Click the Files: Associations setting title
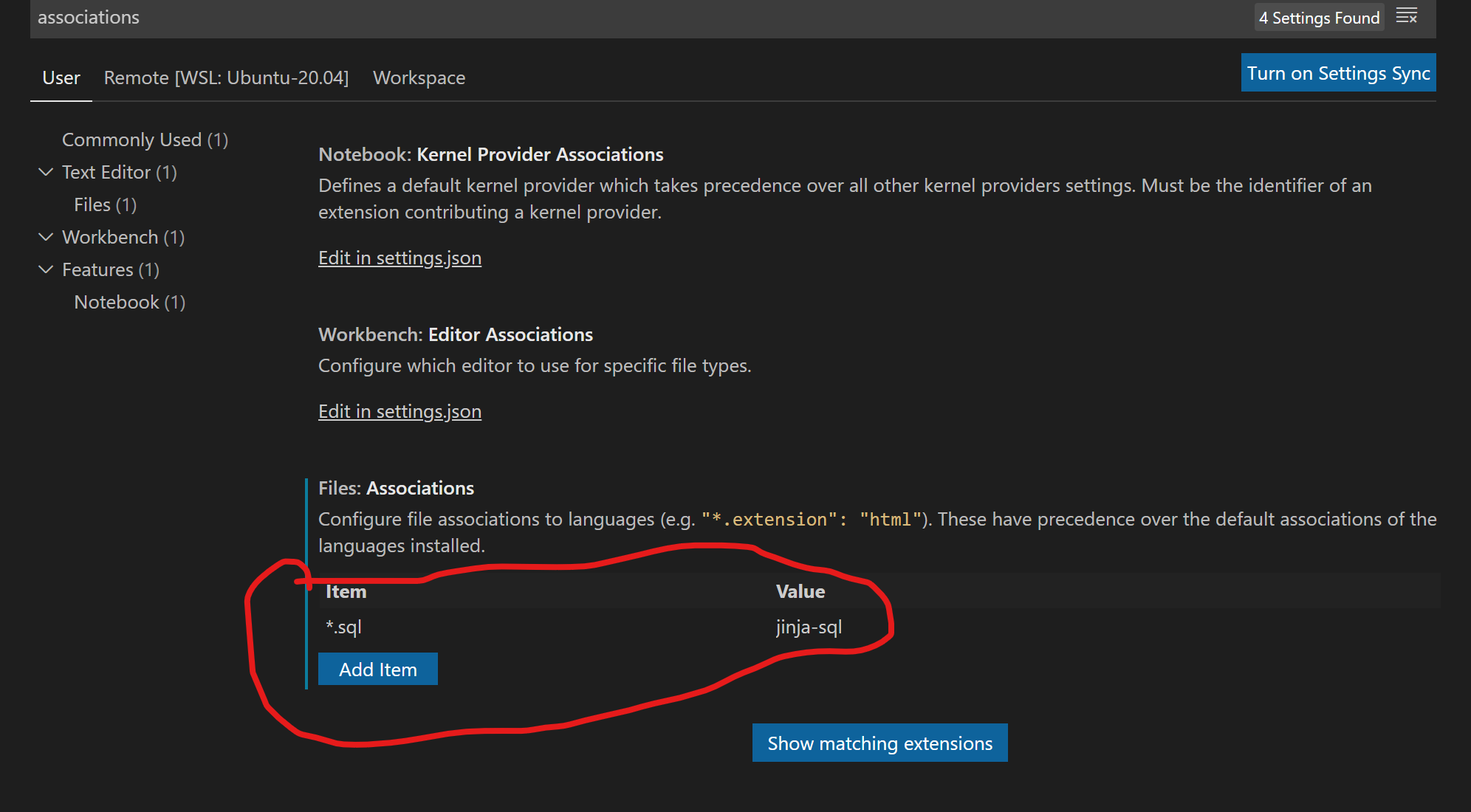This screenshot has width=1471, height=812. pyautogui.click(x=397, y=488)
